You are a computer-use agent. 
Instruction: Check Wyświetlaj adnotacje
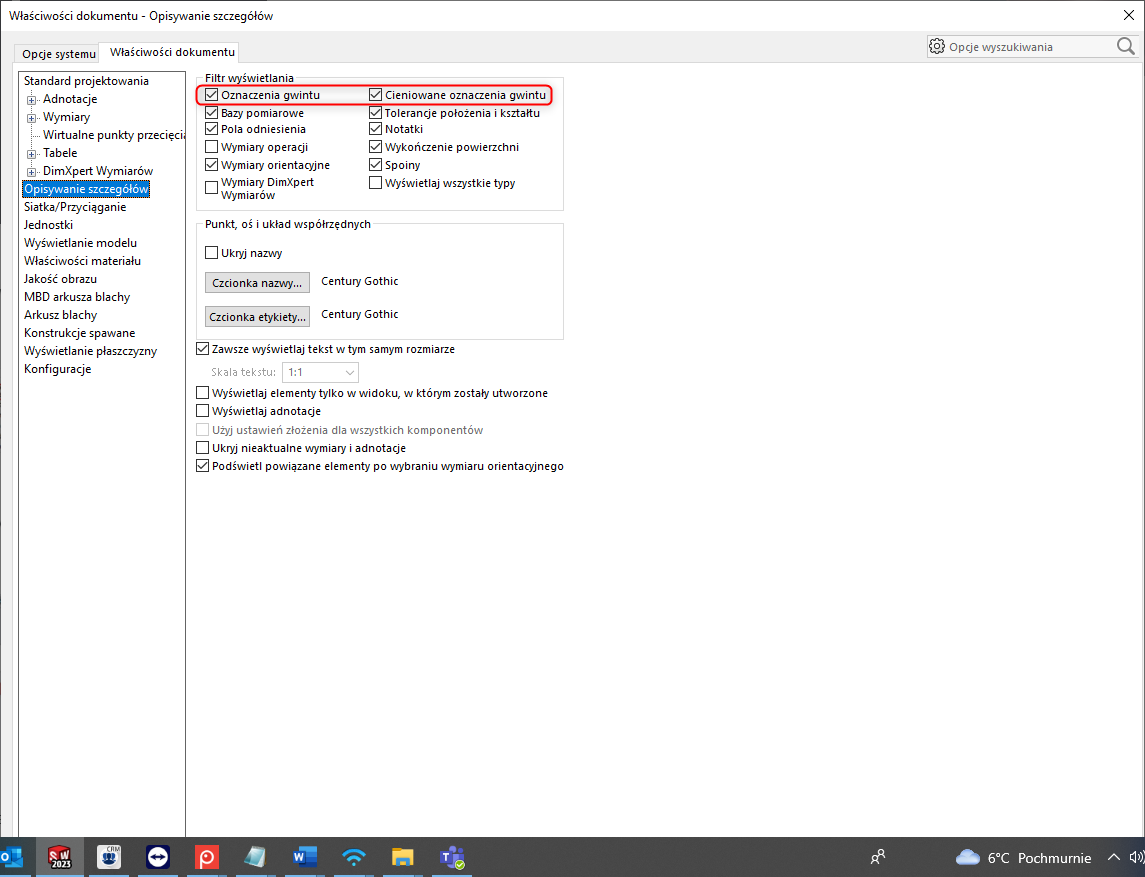click(203, 411)
